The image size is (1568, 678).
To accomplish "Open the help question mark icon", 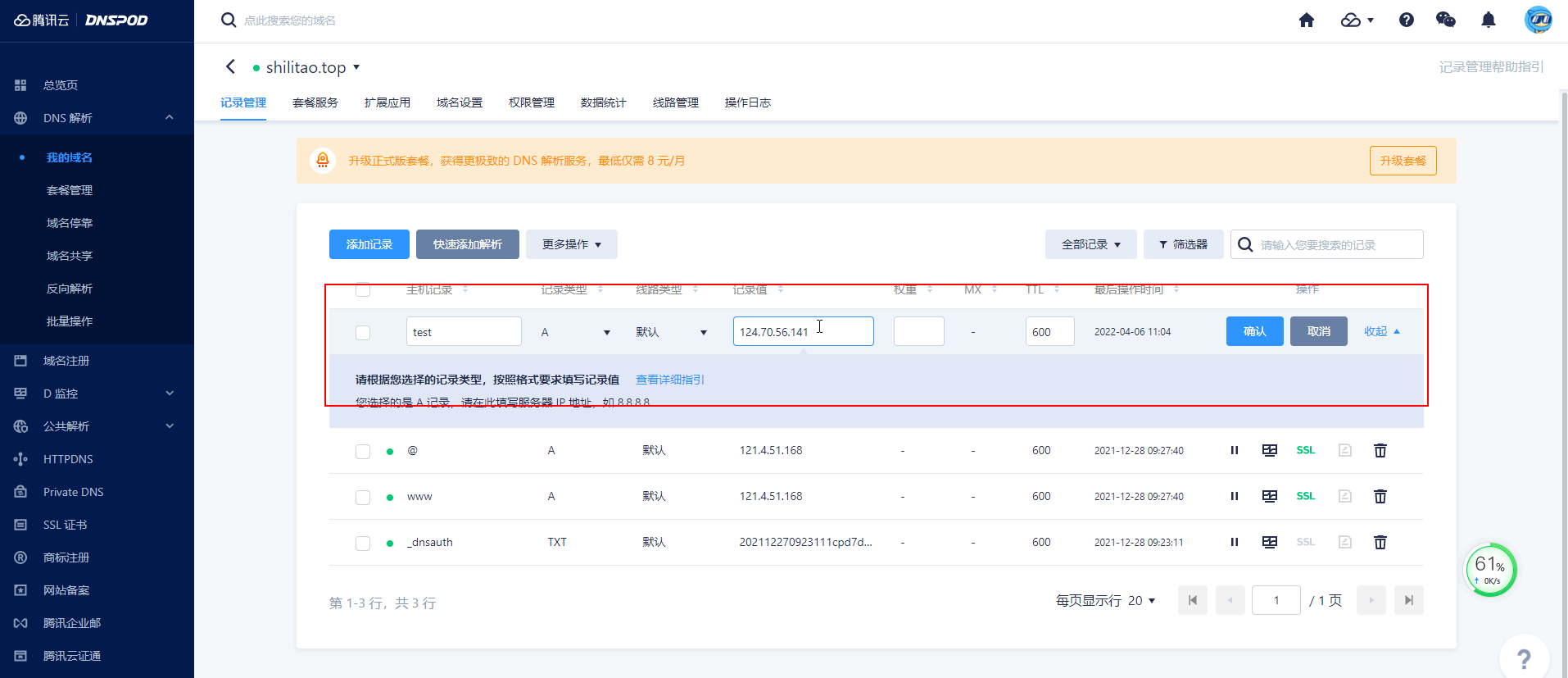I will tap(1406, 20).
